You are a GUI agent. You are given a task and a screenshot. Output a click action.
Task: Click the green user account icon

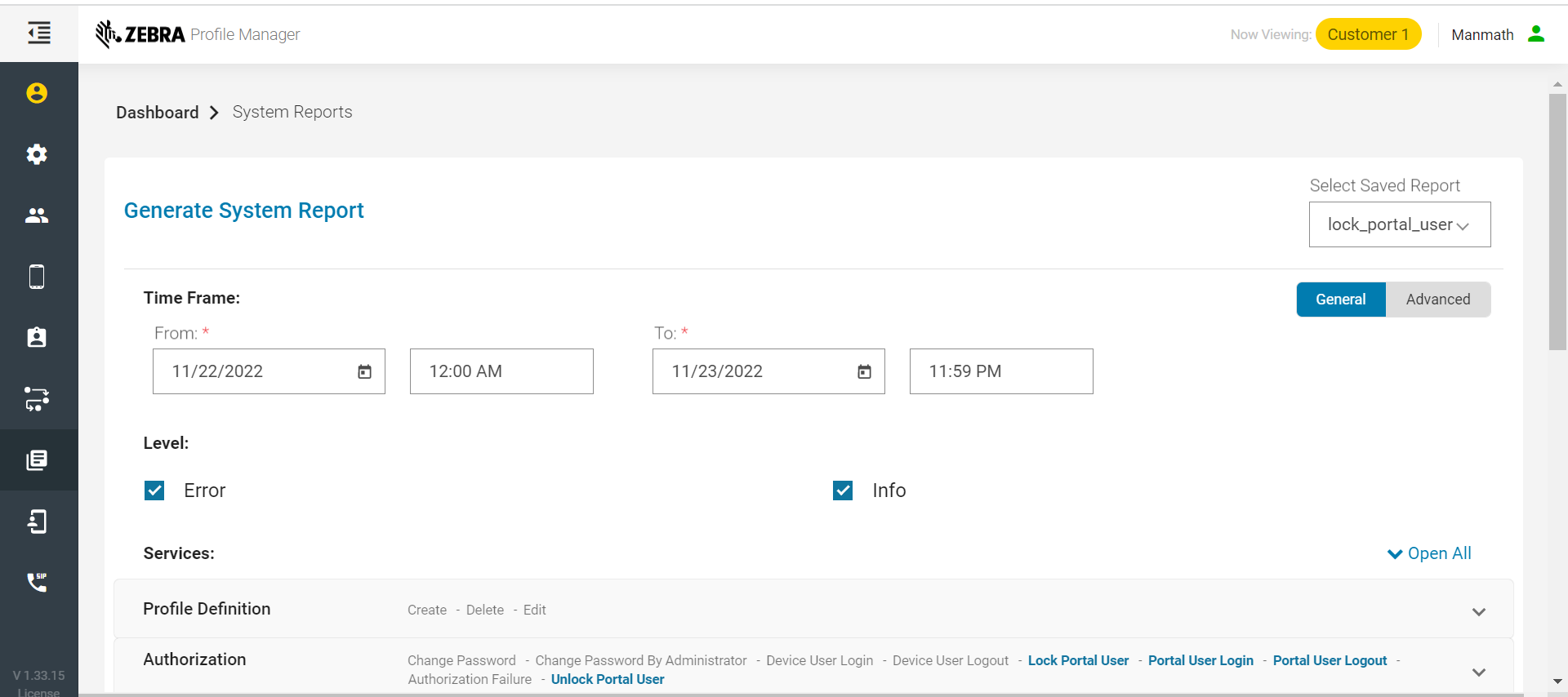coord(1536,34)
